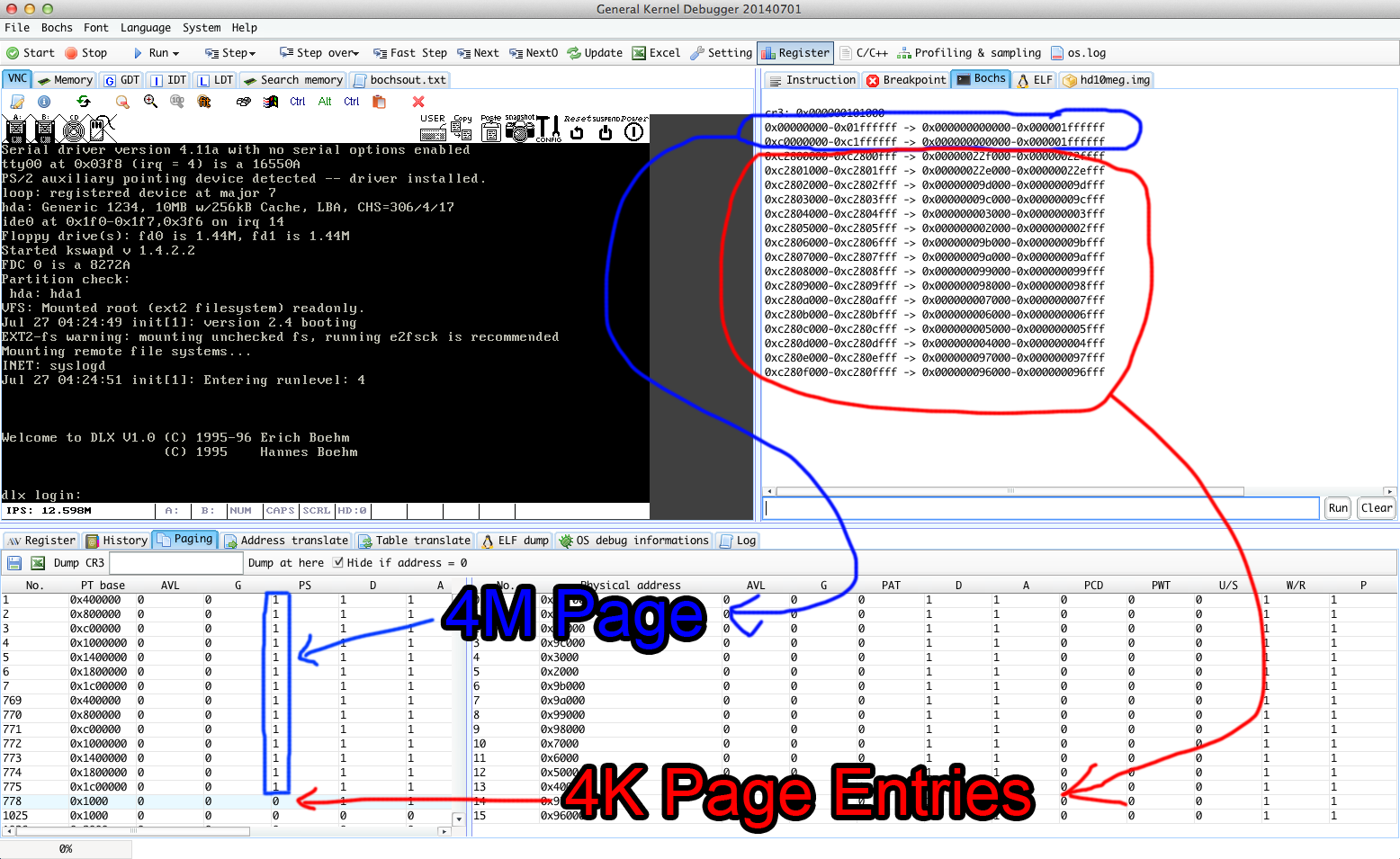Clear the Bochs command output
This screenshot has height=859, width=1400.
tap(1377, 508)
